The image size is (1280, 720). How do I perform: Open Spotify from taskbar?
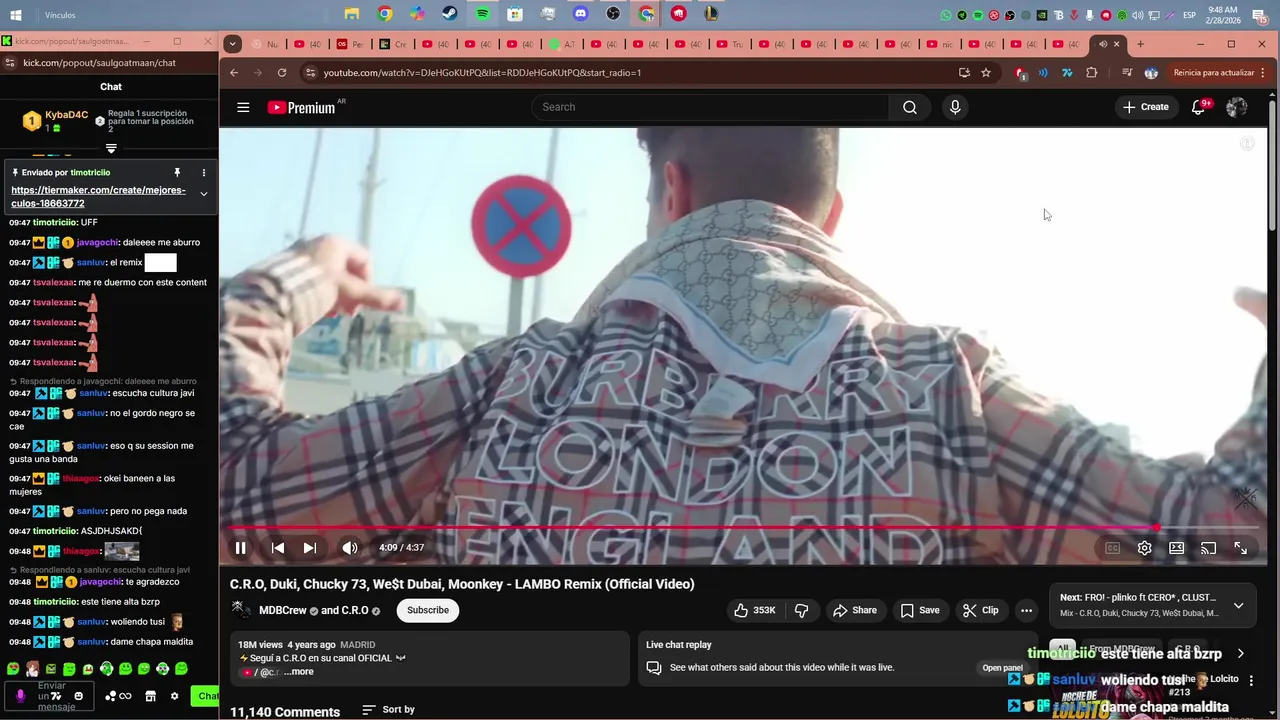click(482, 14)
